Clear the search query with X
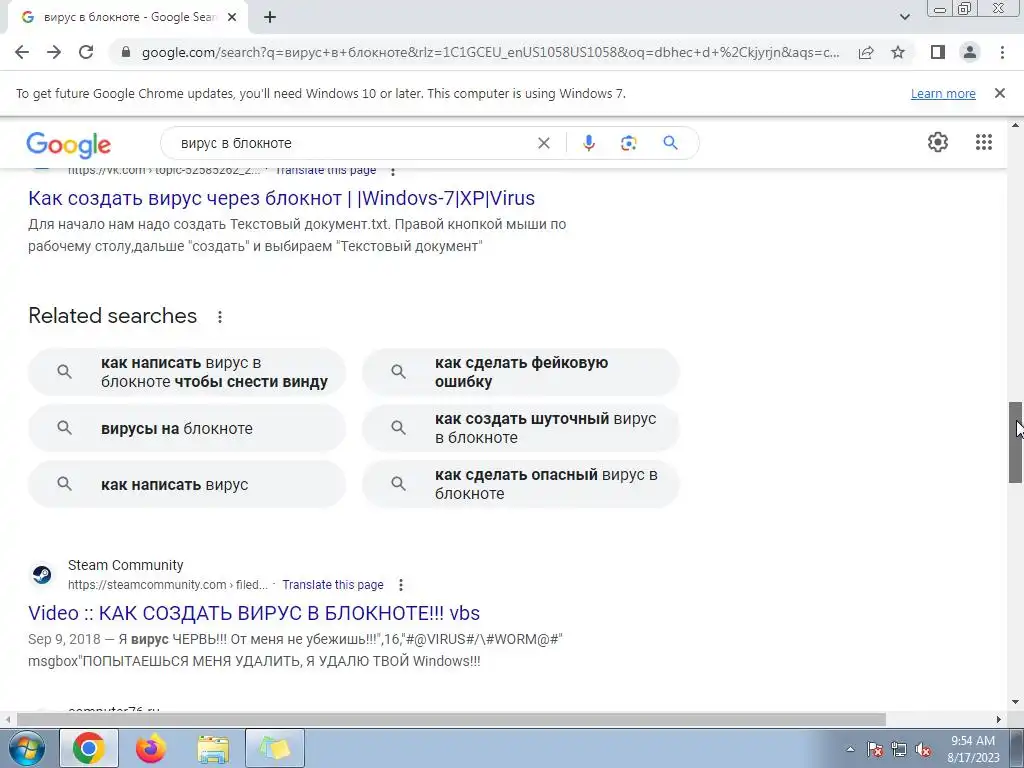 (x=543, y=143)
